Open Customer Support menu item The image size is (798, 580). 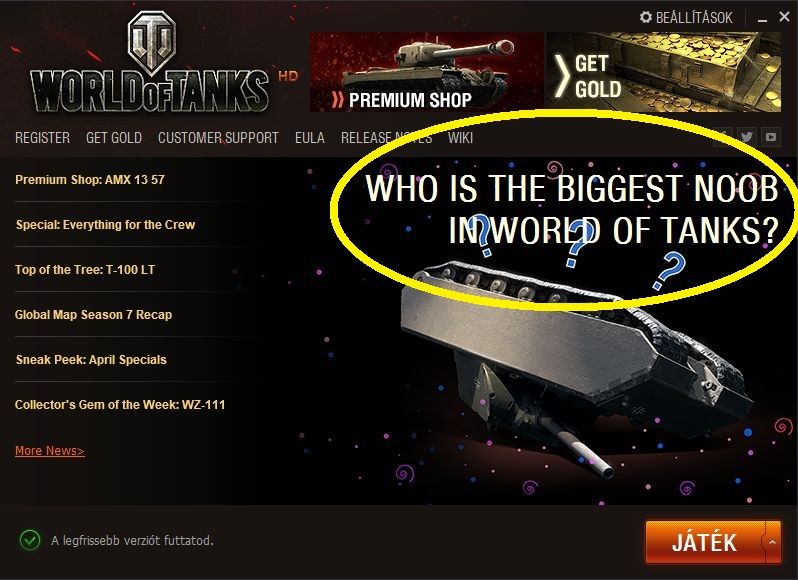[218, 138]
